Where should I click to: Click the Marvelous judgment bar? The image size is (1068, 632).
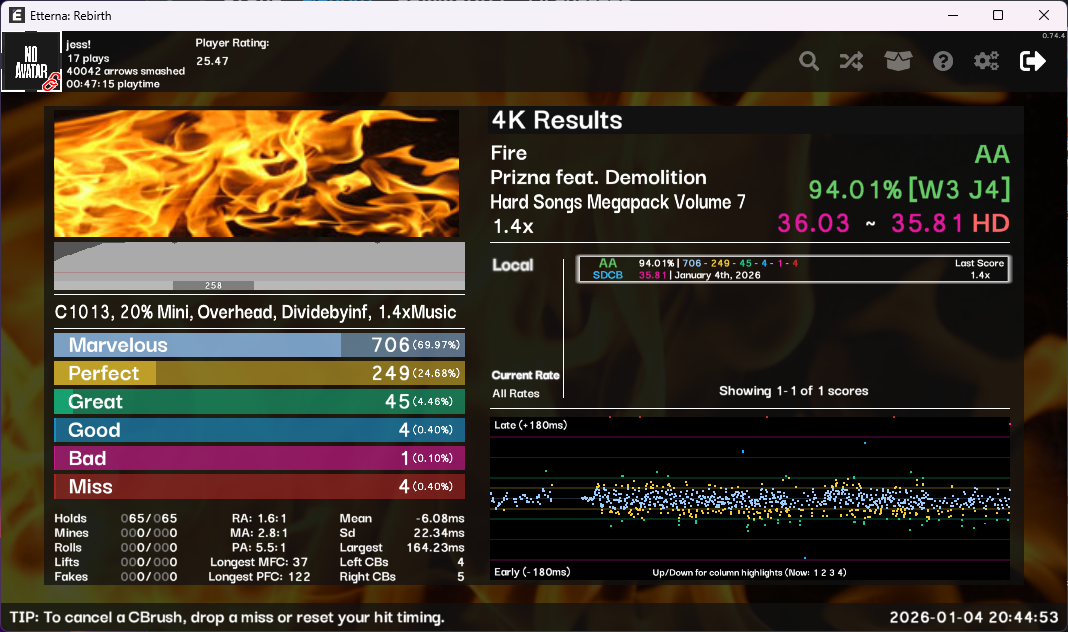pyautogui.click(x=259, y=345)
